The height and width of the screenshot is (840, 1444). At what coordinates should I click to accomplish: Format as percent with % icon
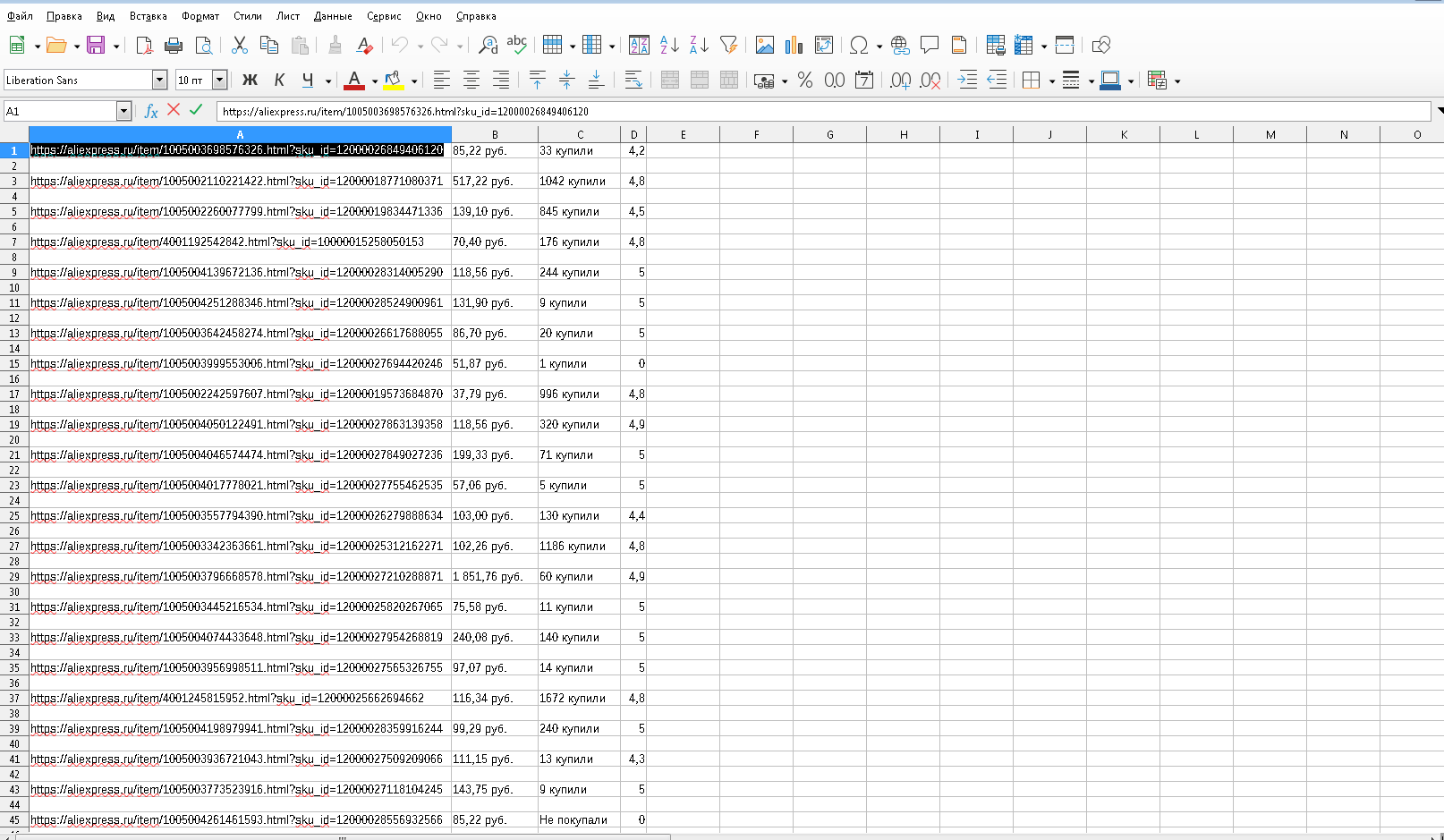pos(805,81)
